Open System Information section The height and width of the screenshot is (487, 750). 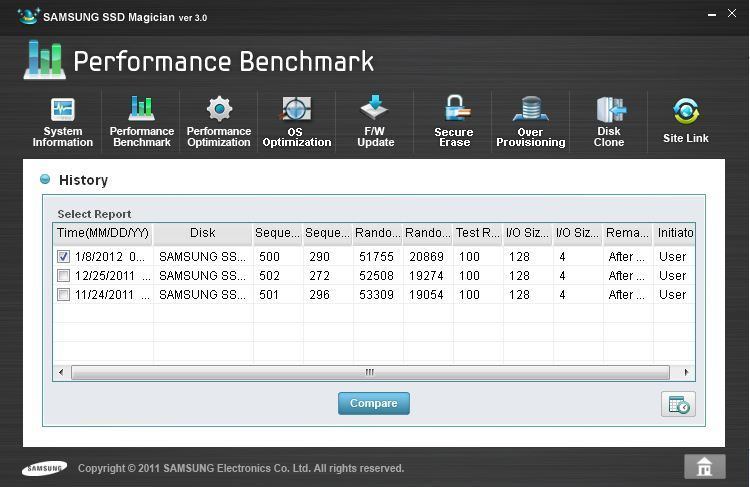pyautogui.click(x=63, y=122)
